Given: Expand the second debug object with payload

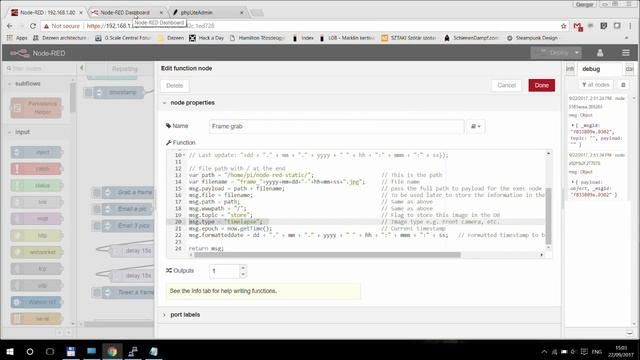Looking at the screenshot, I should (x=572, y=182).
